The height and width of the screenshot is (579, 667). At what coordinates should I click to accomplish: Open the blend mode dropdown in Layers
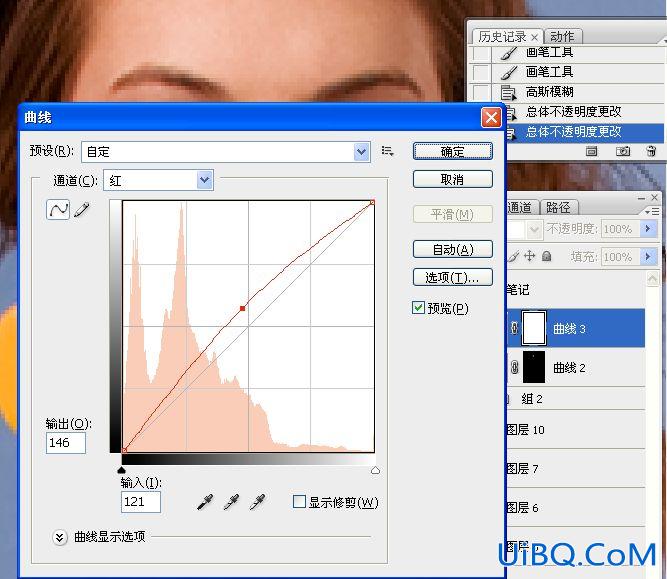533,229
